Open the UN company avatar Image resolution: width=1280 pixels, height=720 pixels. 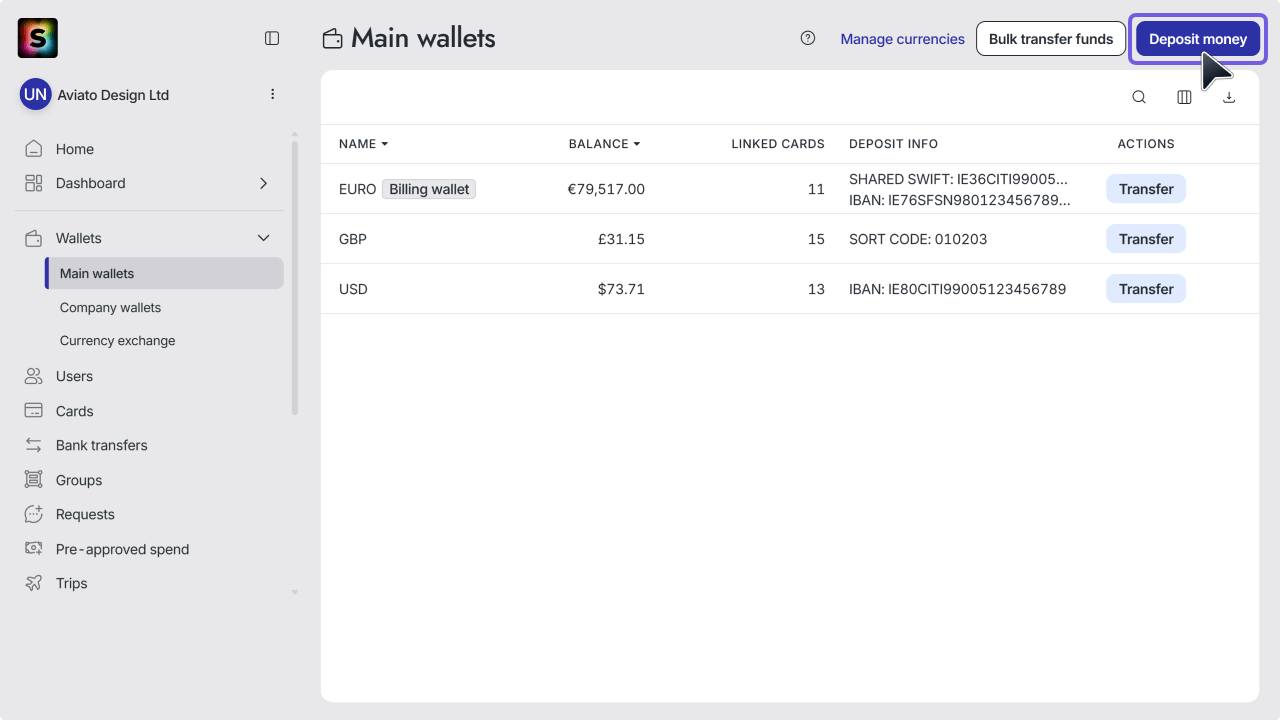35,95
